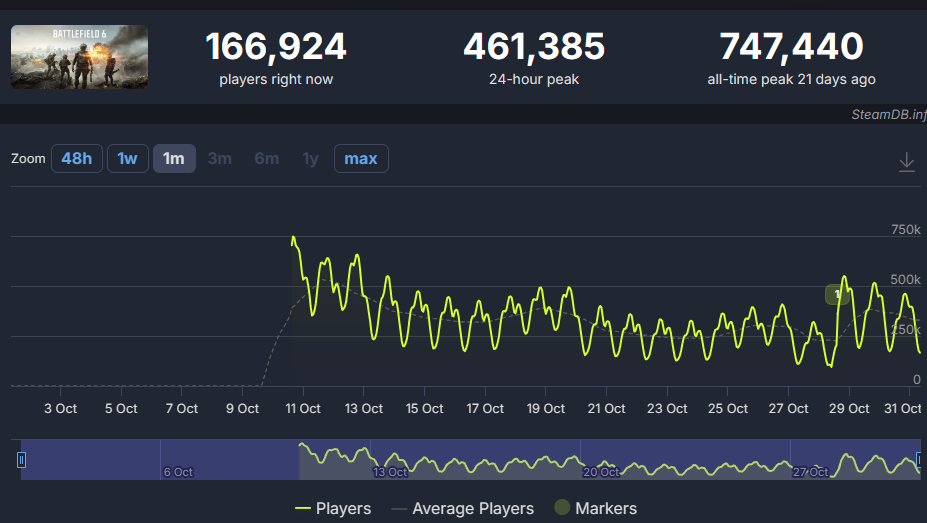Screen dimensions: 927x523
Task: Click the 6 Oct label in navigator
Action: (178, 472)
